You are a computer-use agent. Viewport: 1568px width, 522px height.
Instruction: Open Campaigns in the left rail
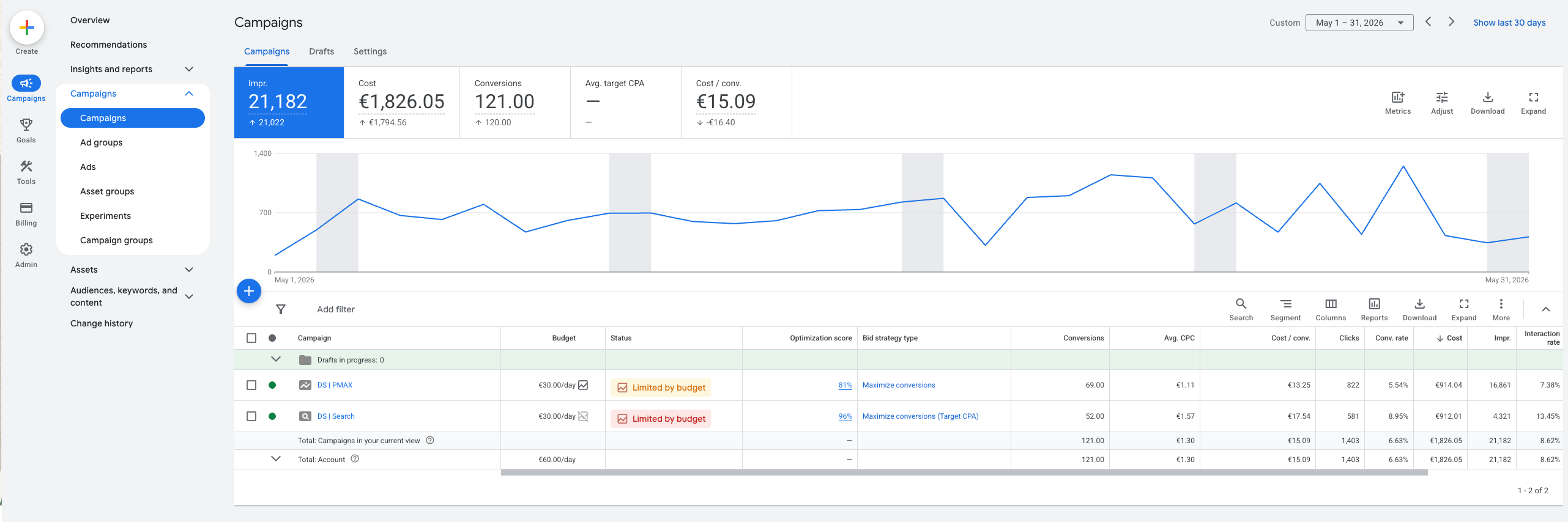click(26, 89)
